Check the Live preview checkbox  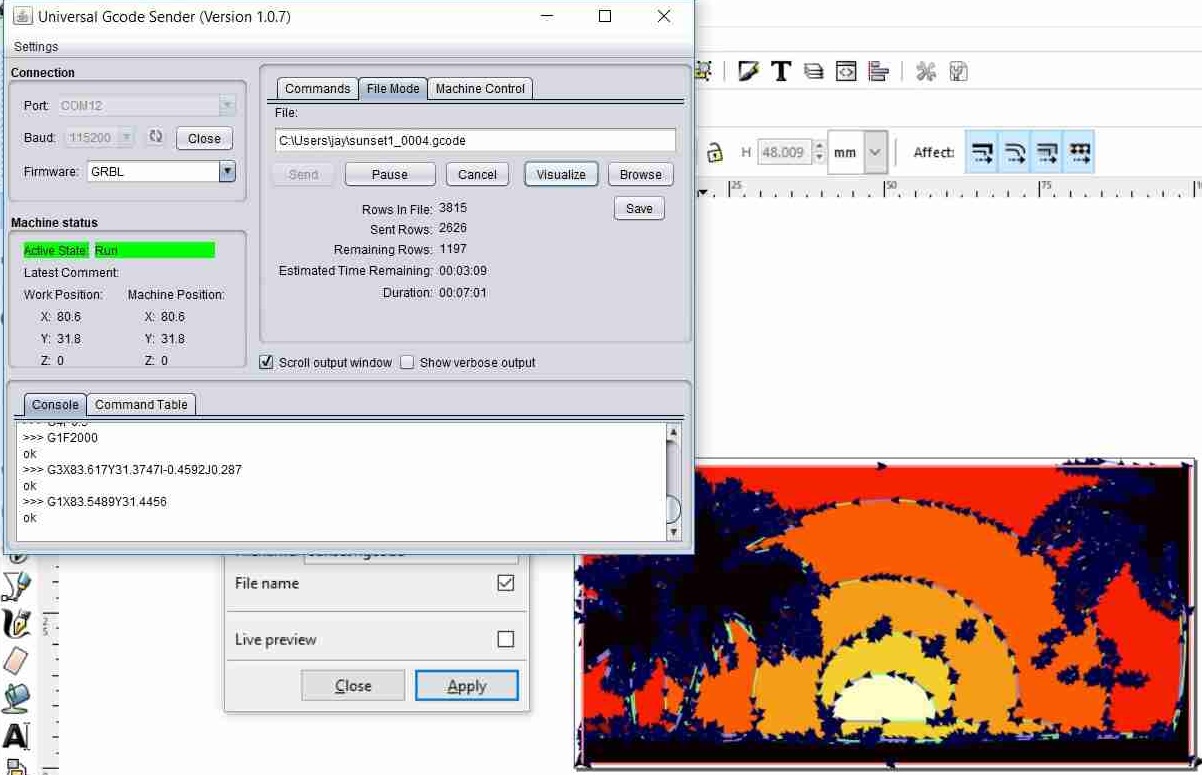point(506,639)
